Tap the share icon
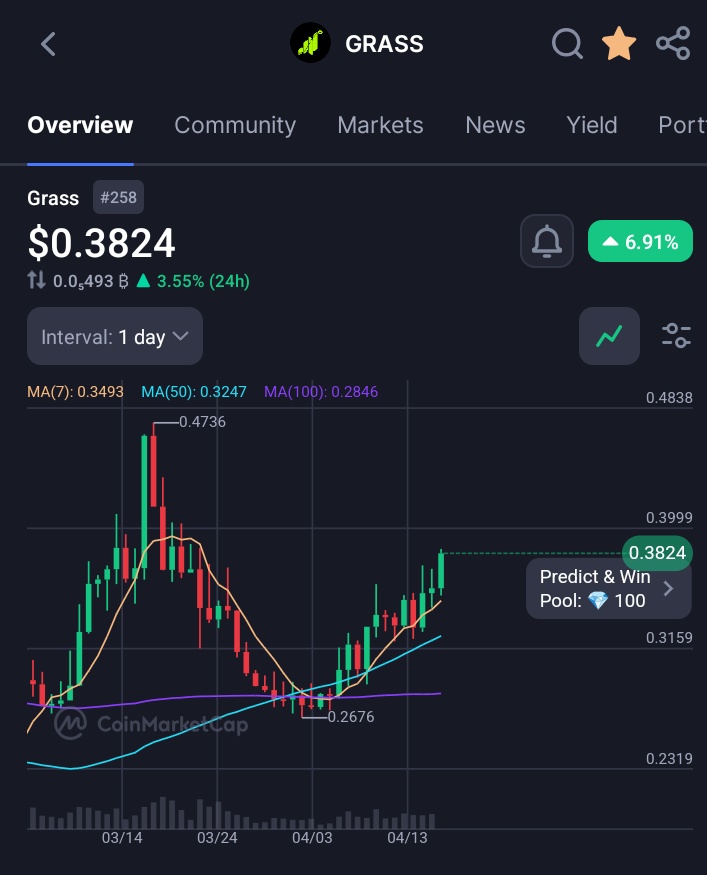707x875 pixels. [673, 44]
